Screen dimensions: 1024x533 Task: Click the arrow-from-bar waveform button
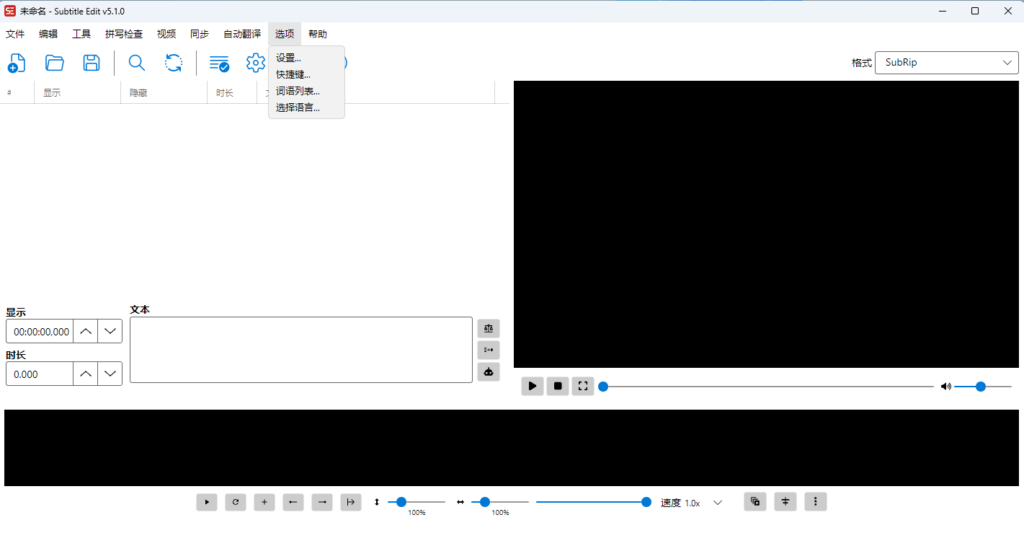coord(351,502)
